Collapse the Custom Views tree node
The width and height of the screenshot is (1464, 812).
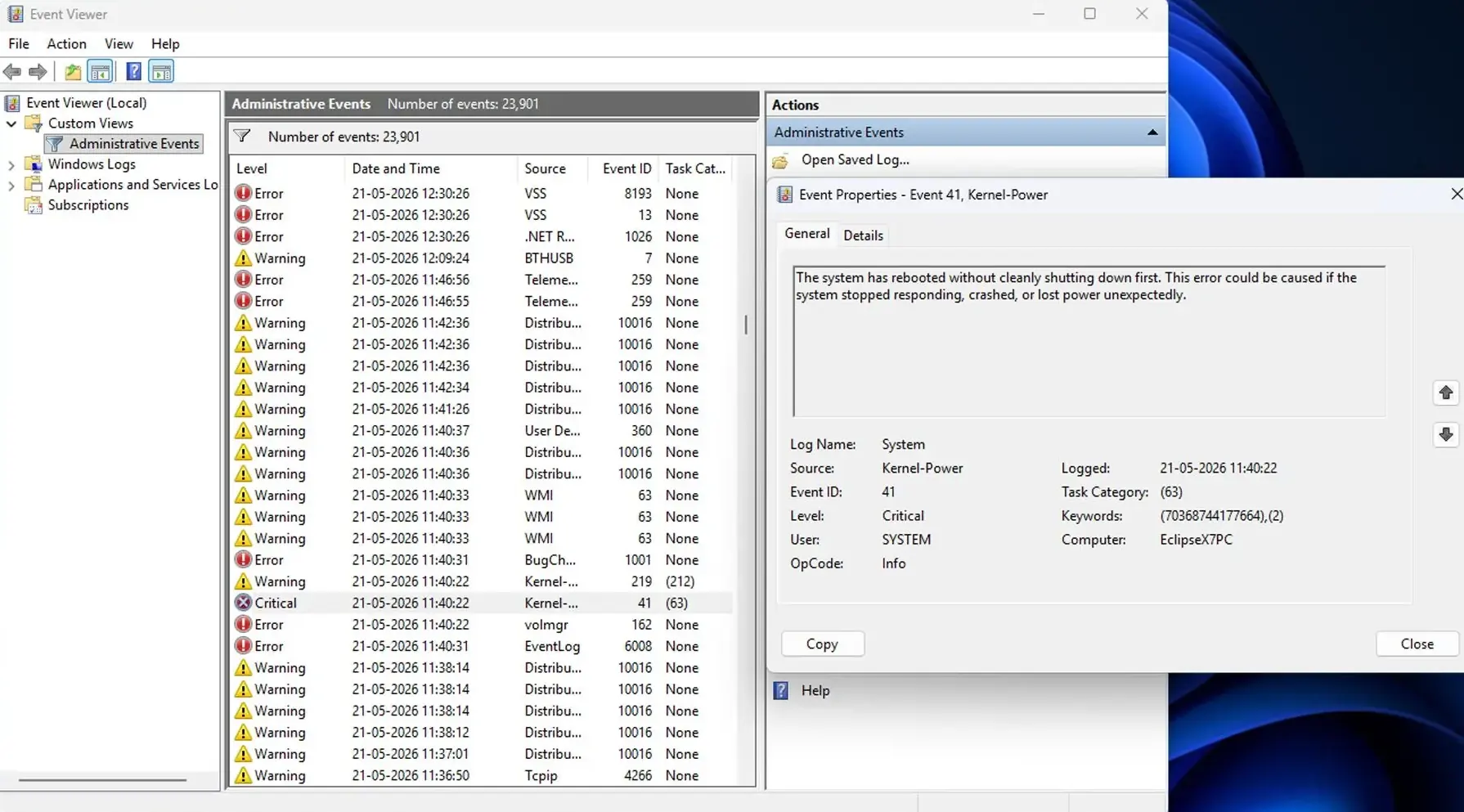click(x=11, y=123)
